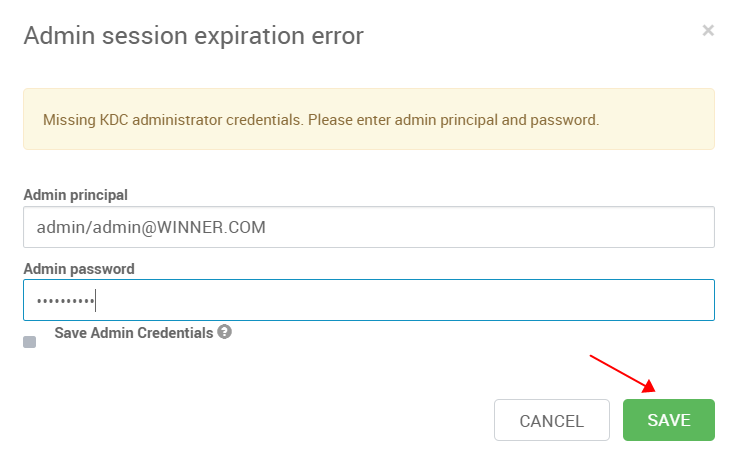Tick the Save Admin Credentials checkbox

click(30, 342)
